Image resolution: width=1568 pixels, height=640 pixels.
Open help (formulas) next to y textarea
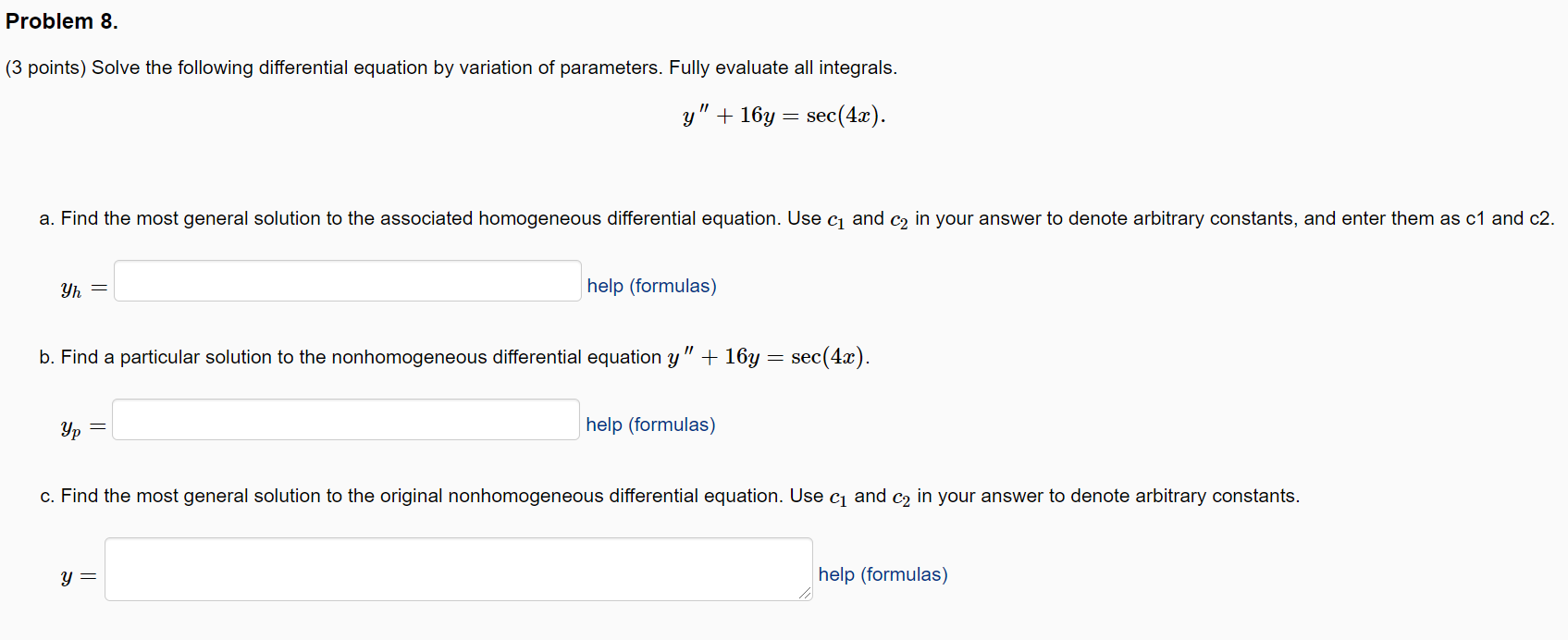(883, 574)
